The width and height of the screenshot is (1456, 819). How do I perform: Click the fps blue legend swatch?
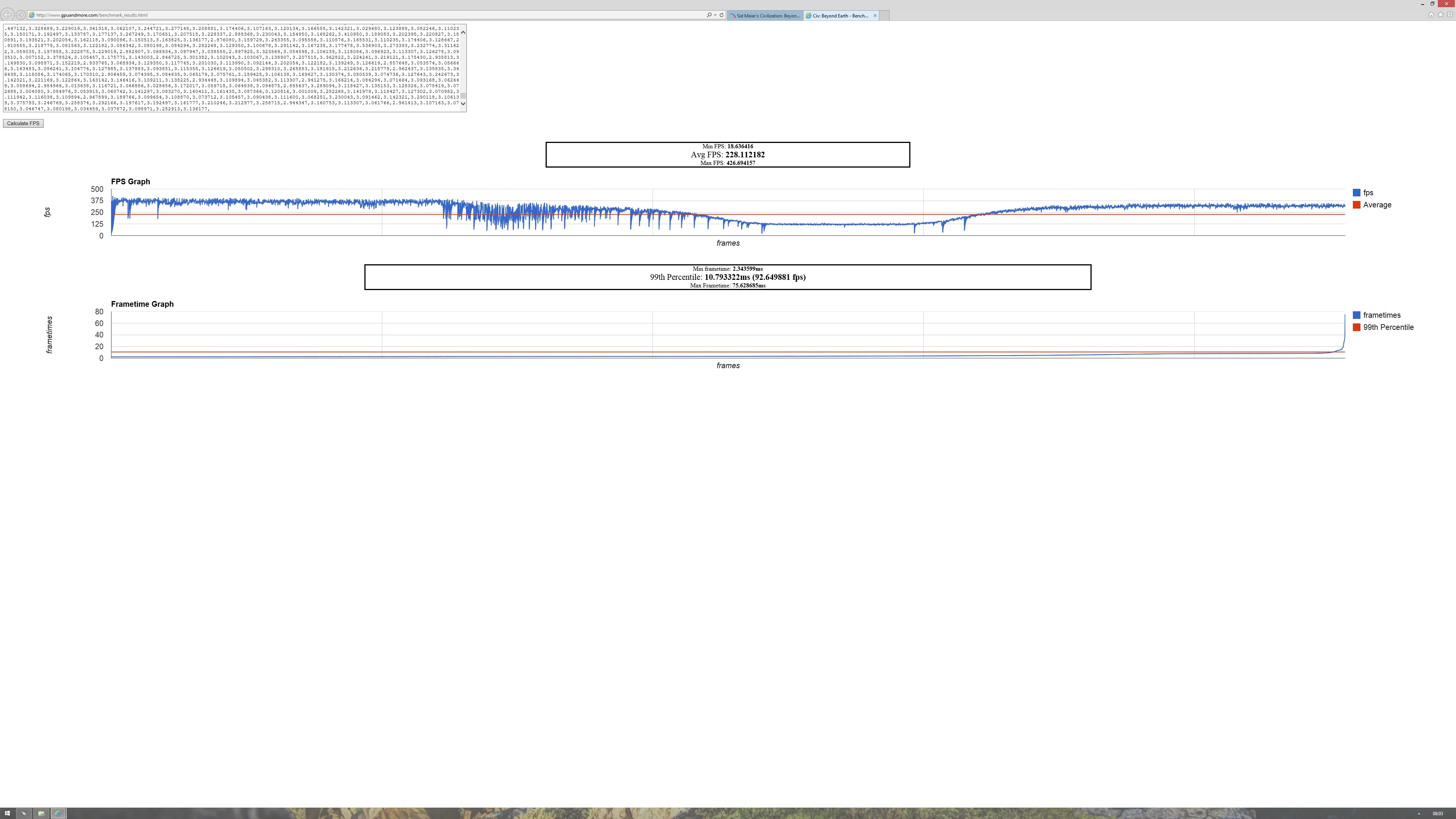pyautogui.click(x=1357, y=193)
